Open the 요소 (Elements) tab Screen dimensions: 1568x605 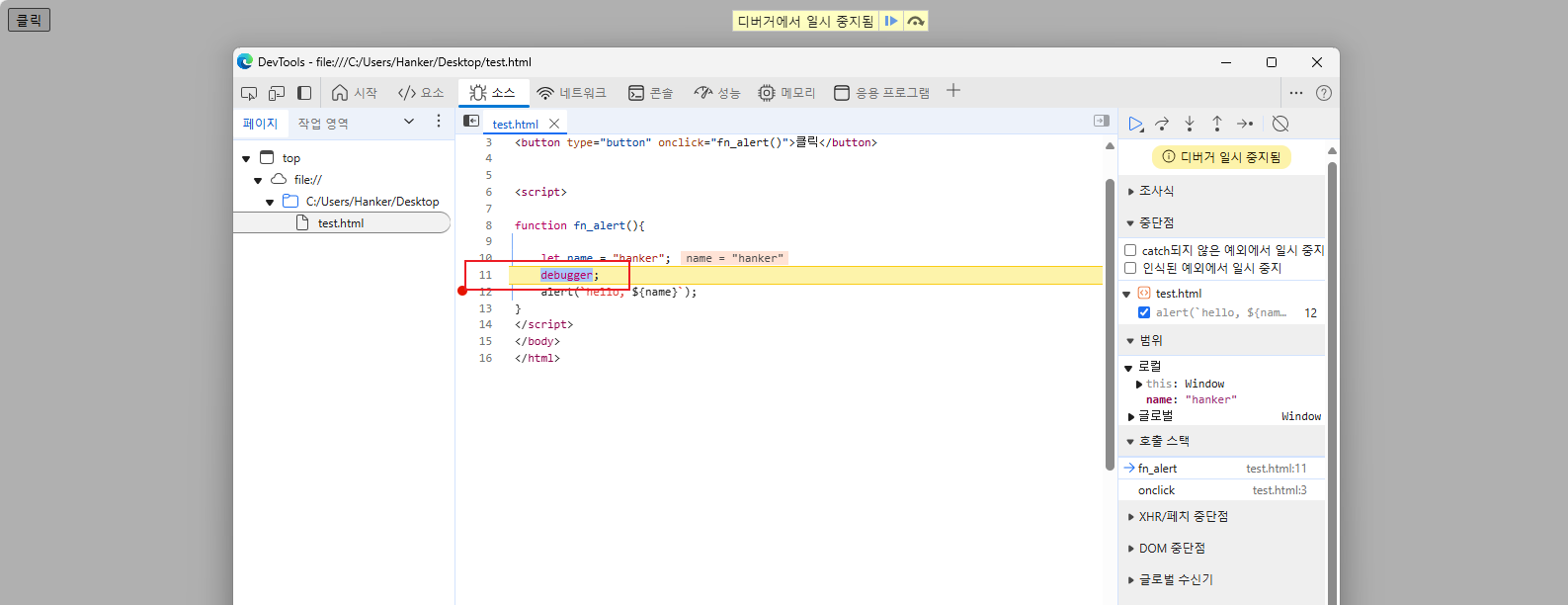pos(421,93)
